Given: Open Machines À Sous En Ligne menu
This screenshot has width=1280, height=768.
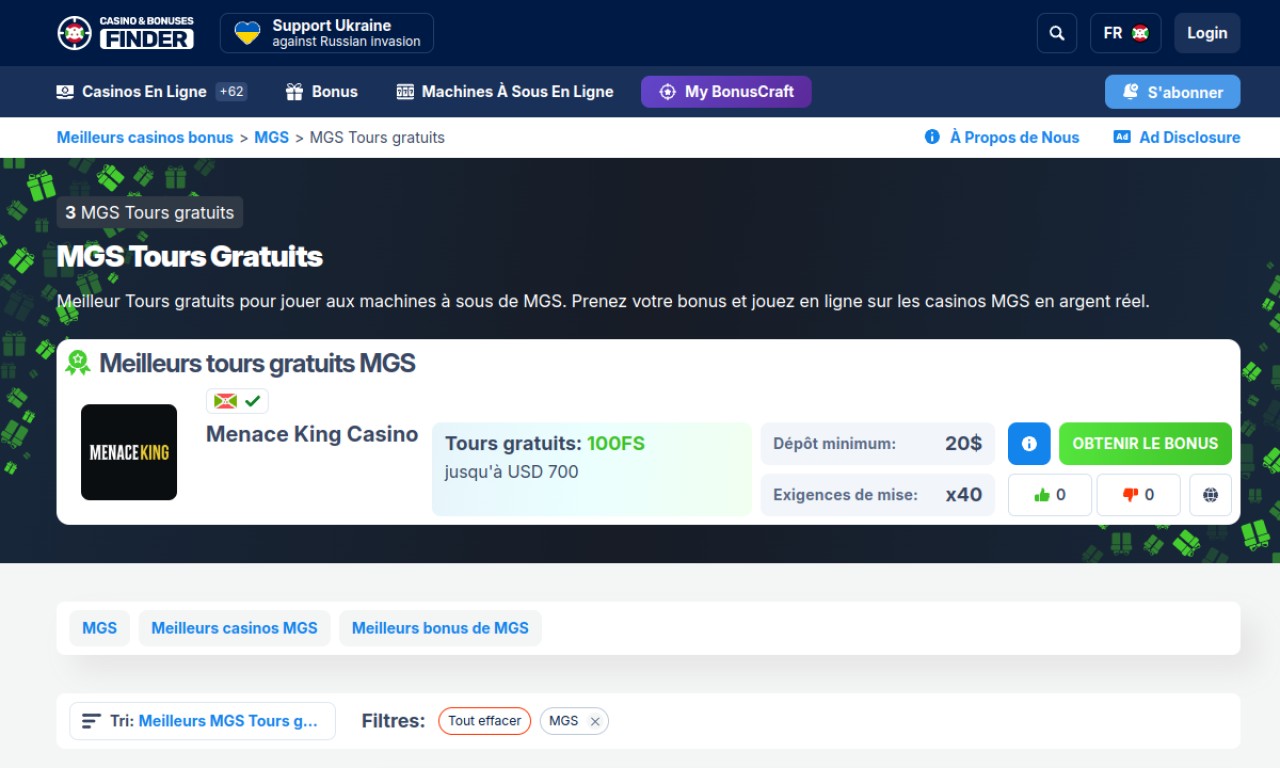Looking at the screenshot, I should pyautogui.click(x=505, y=92).
